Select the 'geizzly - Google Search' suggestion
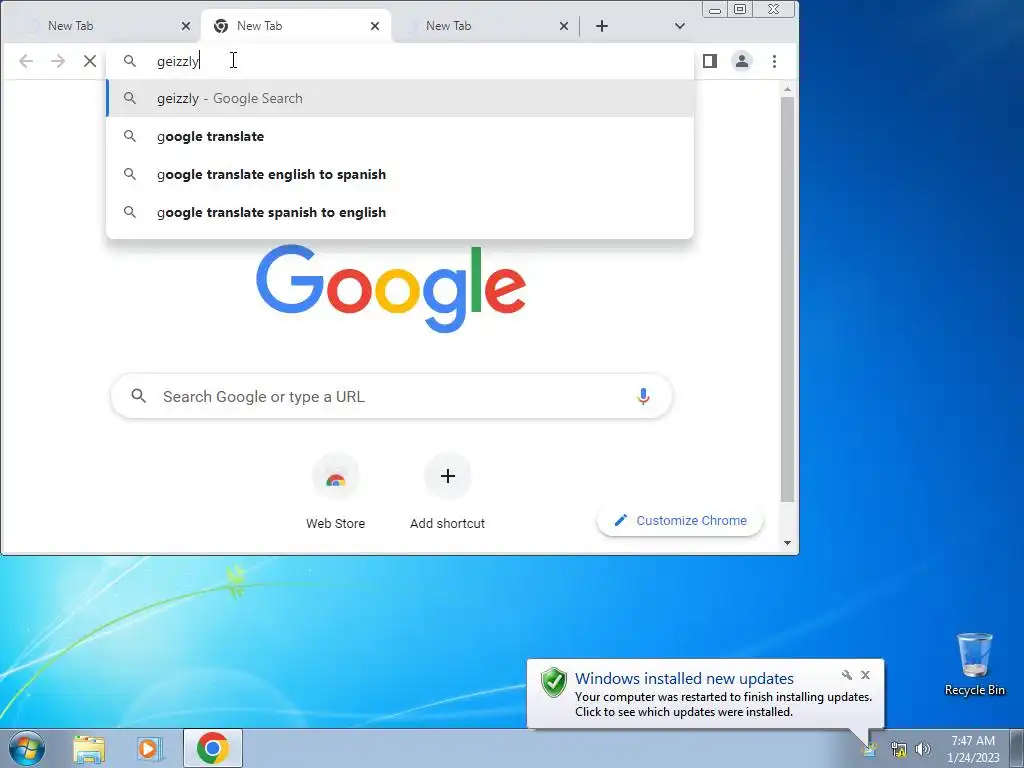1024x768 pixels. 400,99
